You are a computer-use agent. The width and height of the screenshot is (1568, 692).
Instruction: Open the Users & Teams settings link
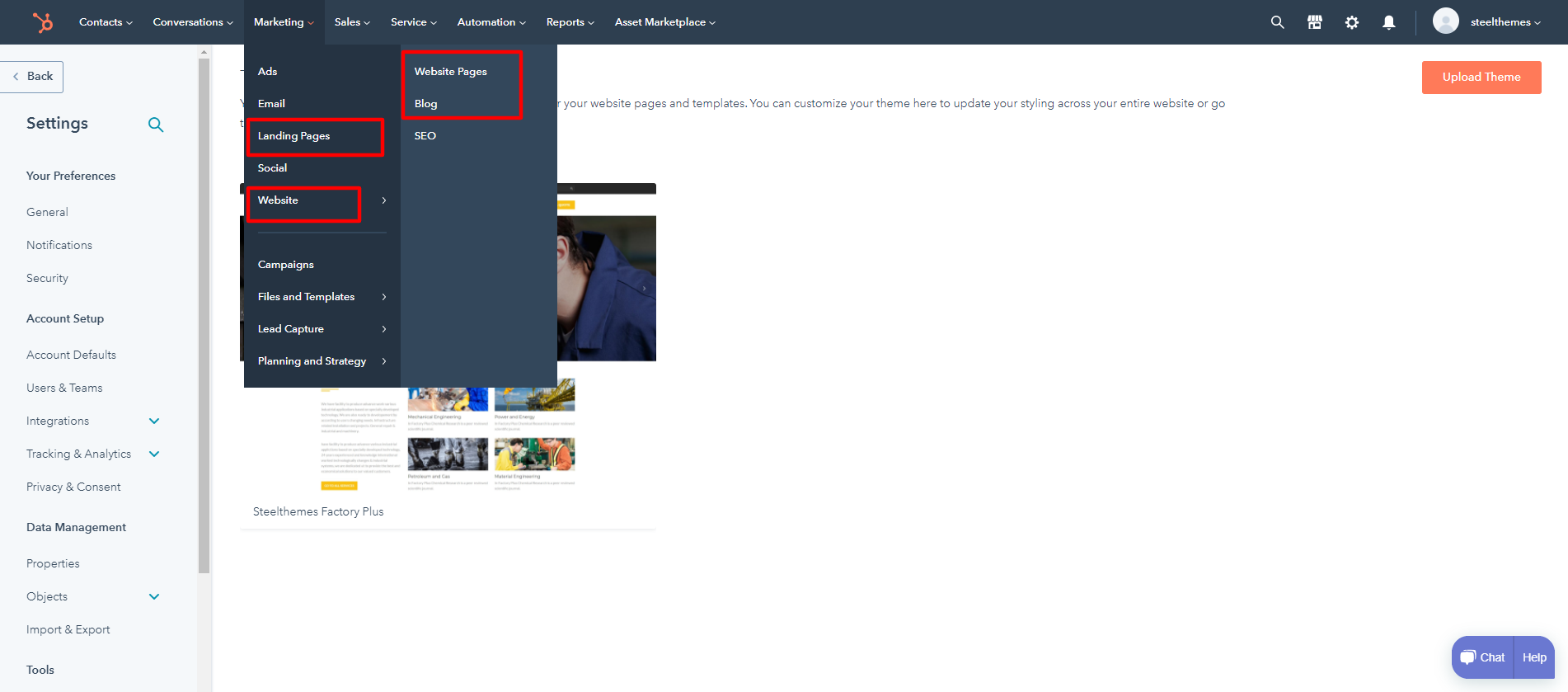[x=64, y=388]
